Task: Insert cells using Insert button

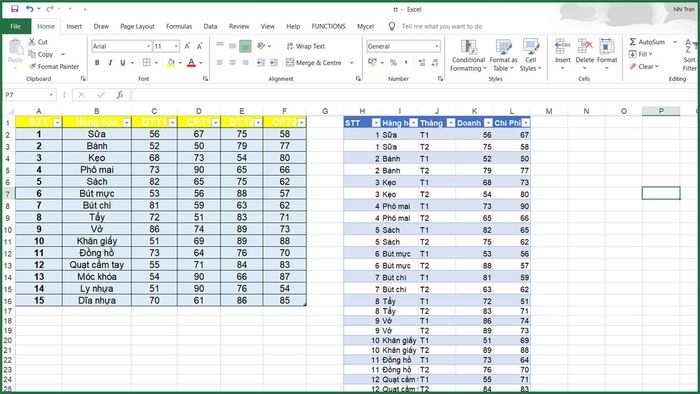Action: (x=562, y=54)
